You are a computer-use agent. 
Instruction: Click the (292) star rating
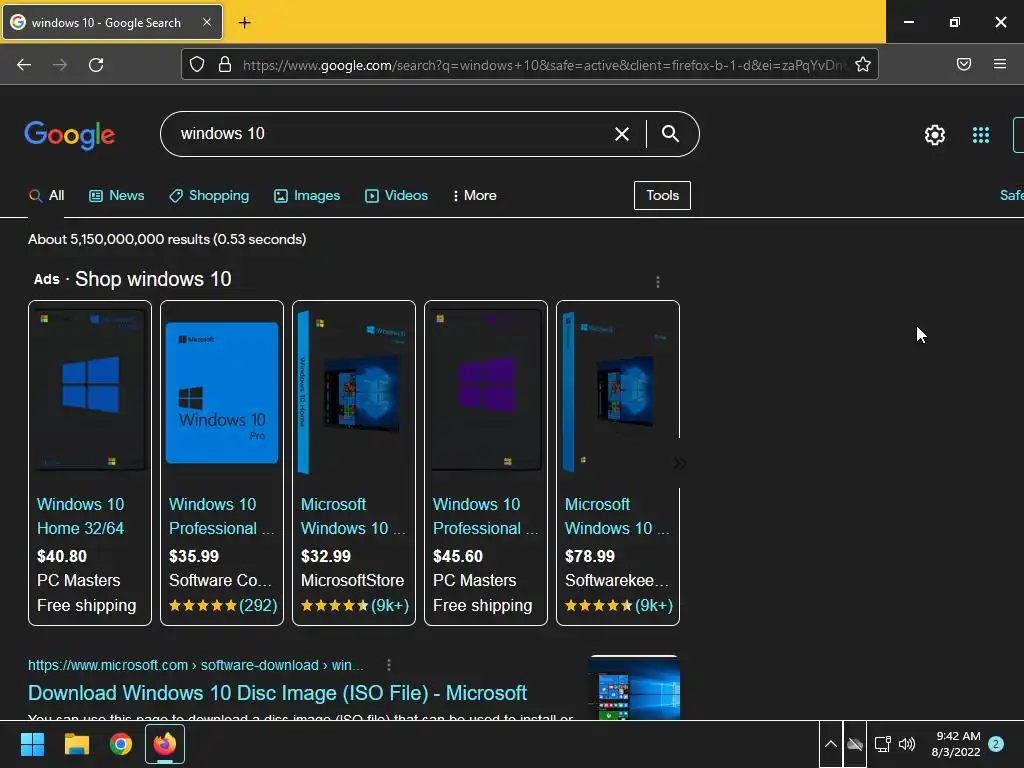(223, 605)
